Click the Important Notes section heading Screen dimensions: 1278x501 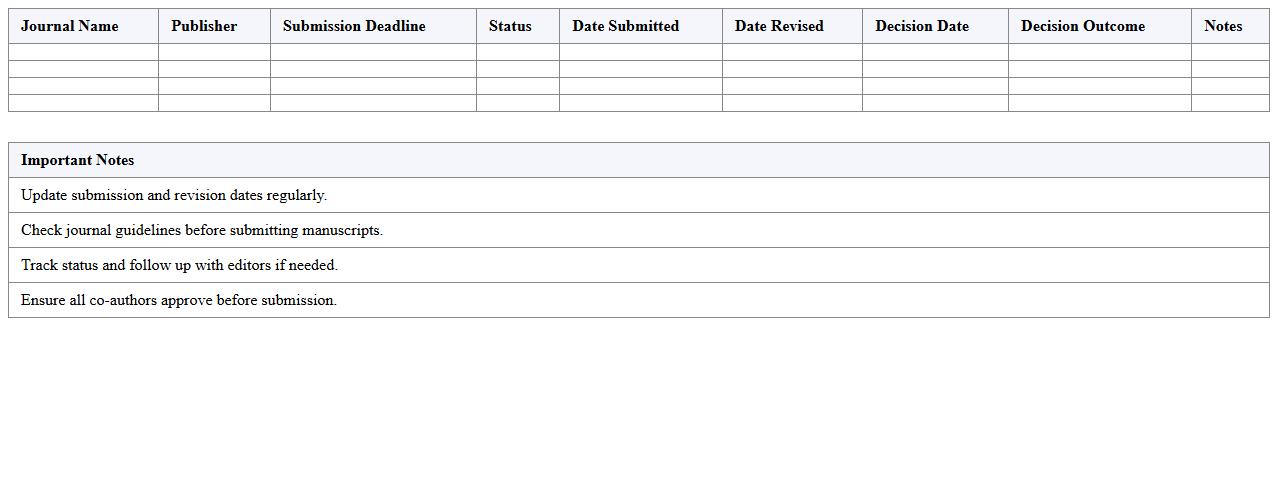point(78,160)
